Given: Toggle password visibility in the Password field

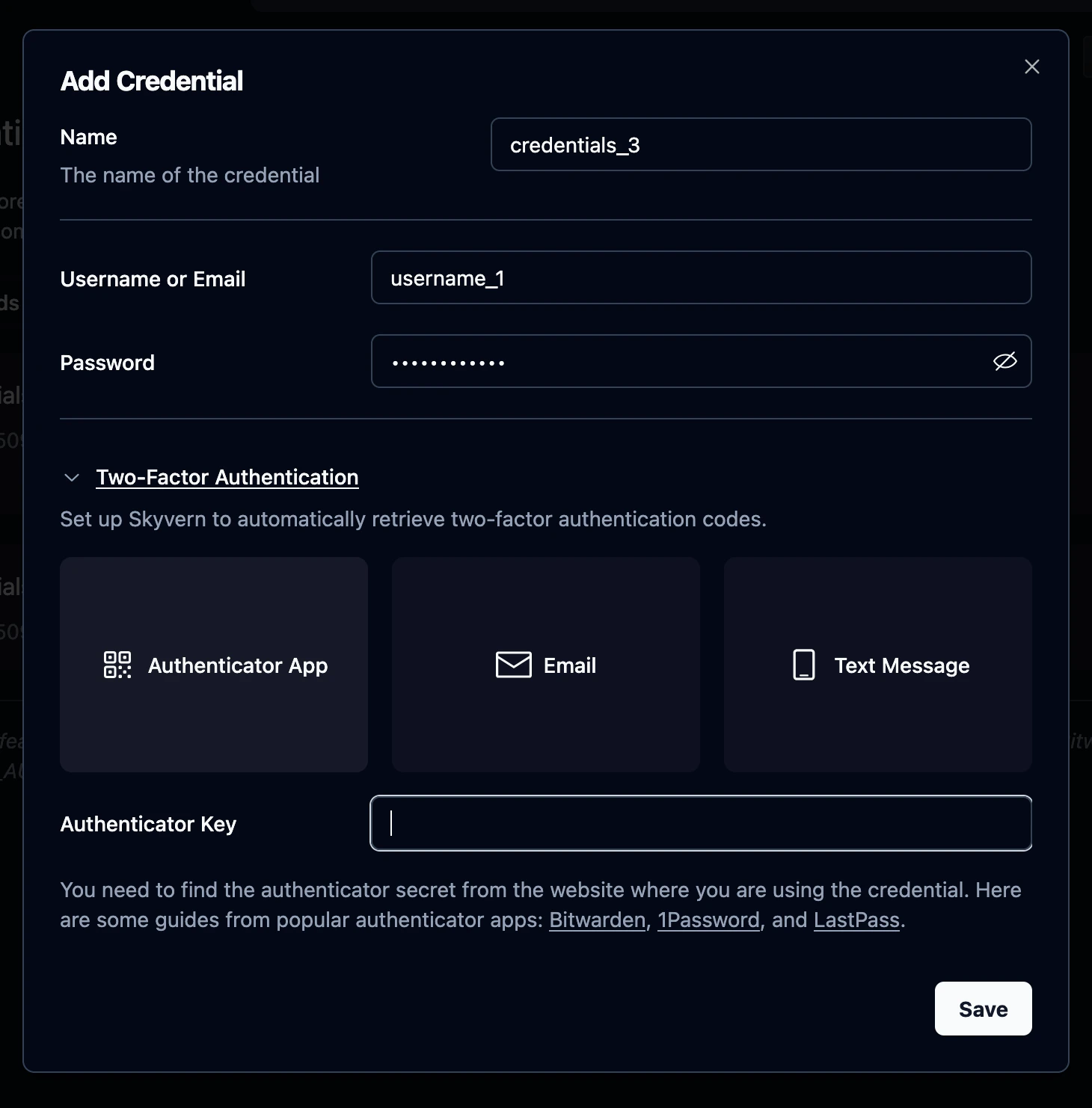Looking at the screenshot, I should pos(1004,361).
